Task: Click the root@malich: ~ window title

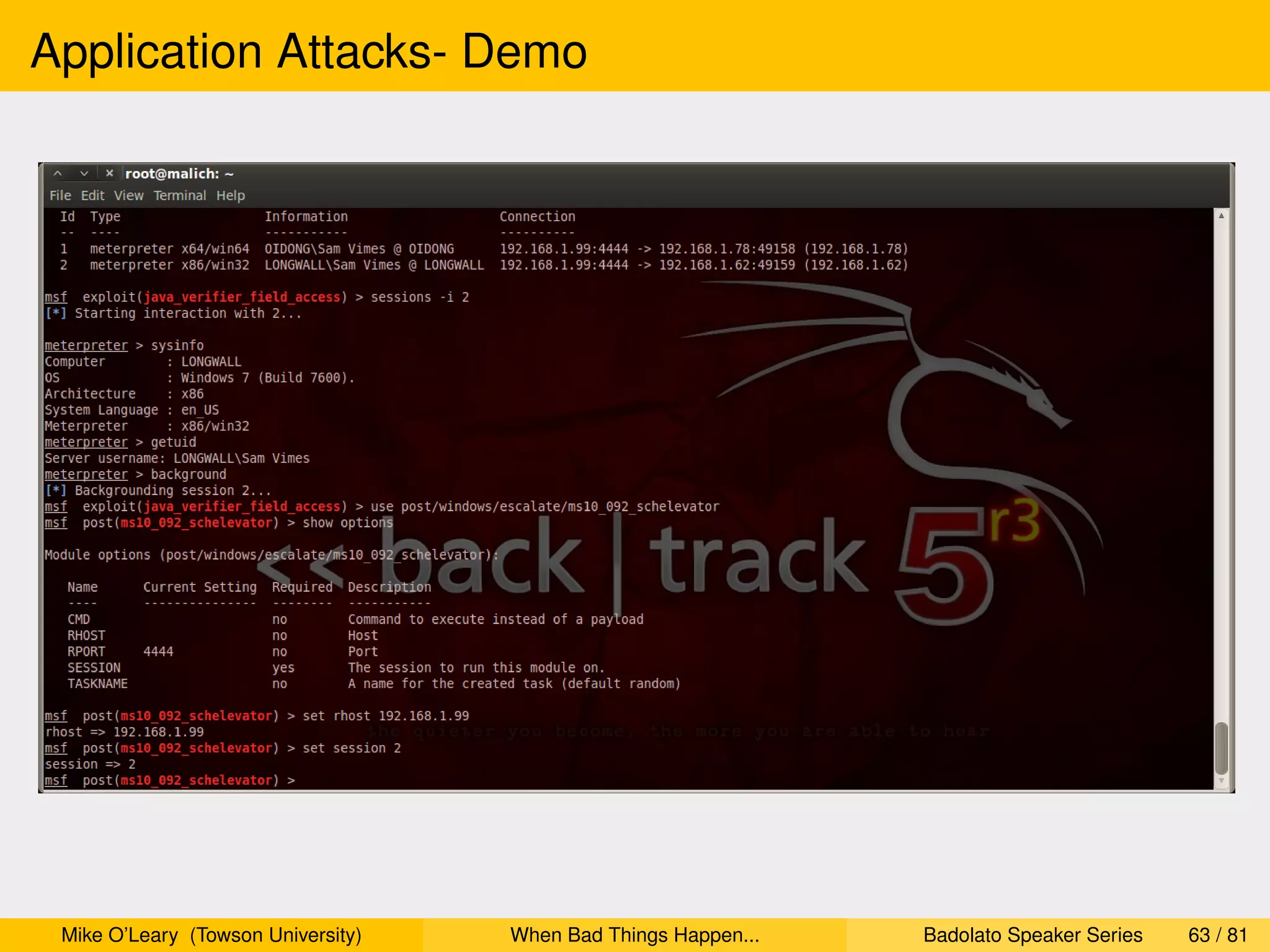Action: pos(179,174)
